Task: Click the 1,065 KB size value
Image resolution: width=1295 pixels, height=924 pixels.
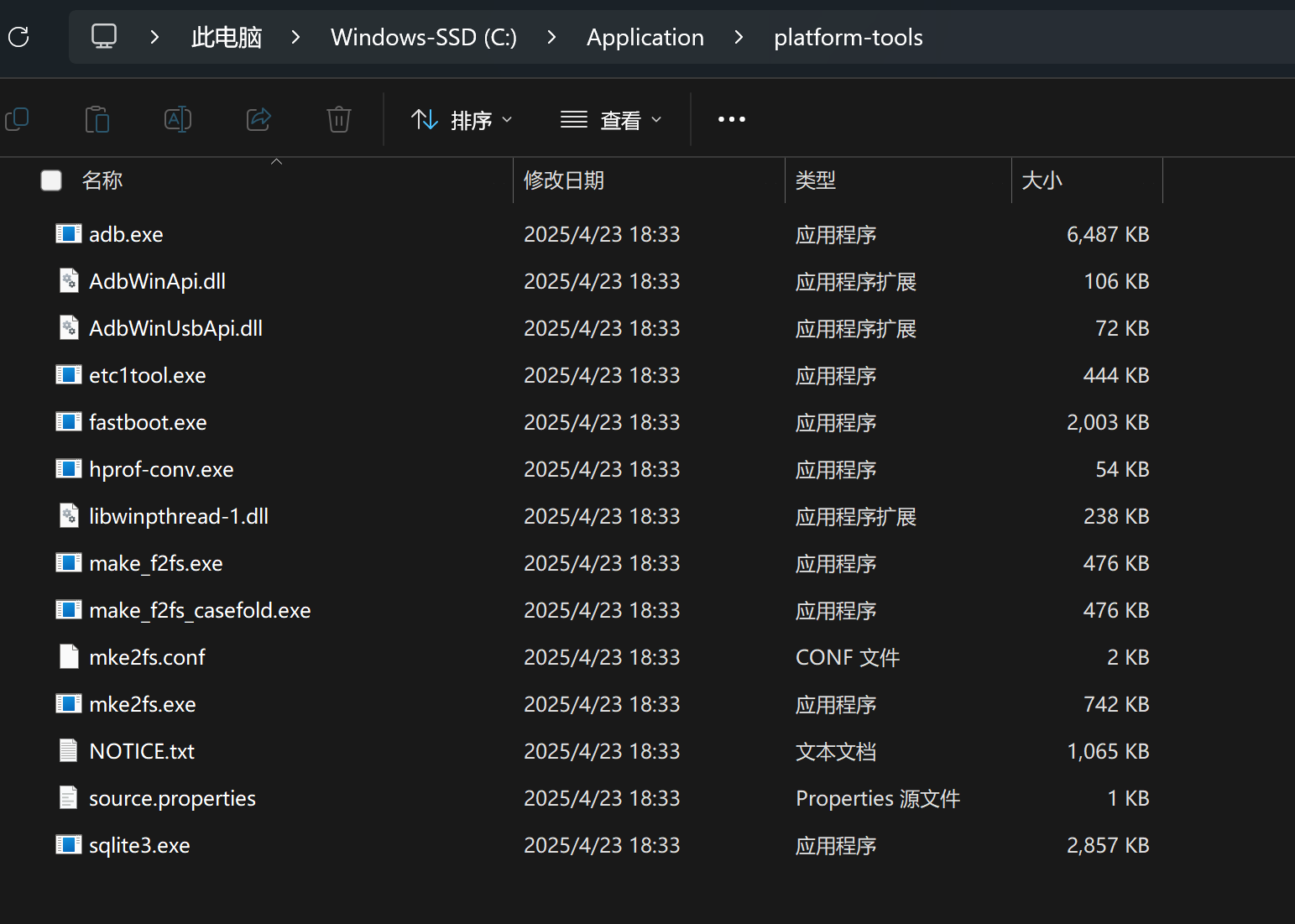Action: [1108, 751]
